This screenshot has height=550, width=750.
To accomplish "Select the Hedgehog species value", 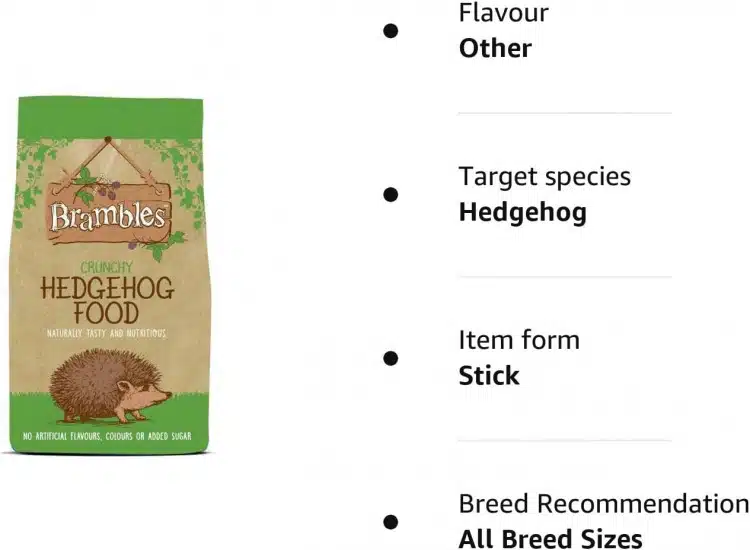I will (522, 212).
